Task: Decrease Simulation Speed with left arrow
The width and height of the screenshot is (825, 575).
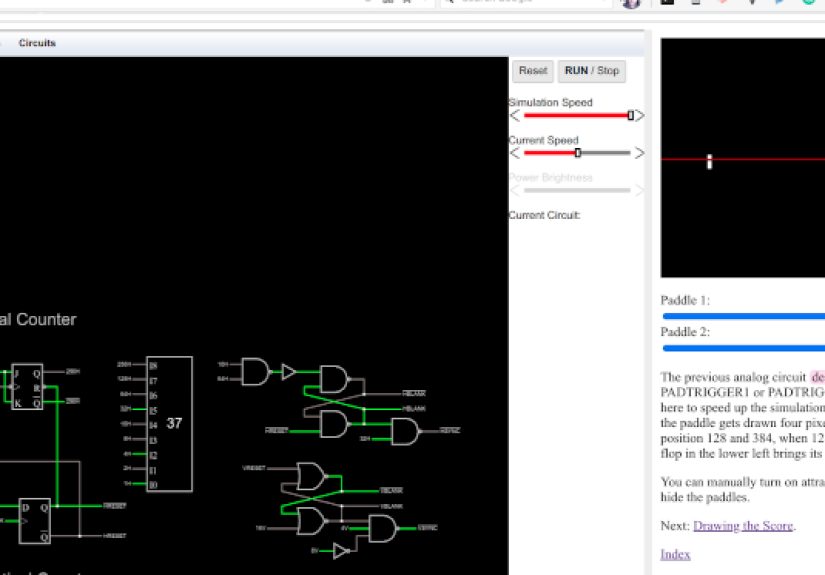Action: (x=515, y=116)
